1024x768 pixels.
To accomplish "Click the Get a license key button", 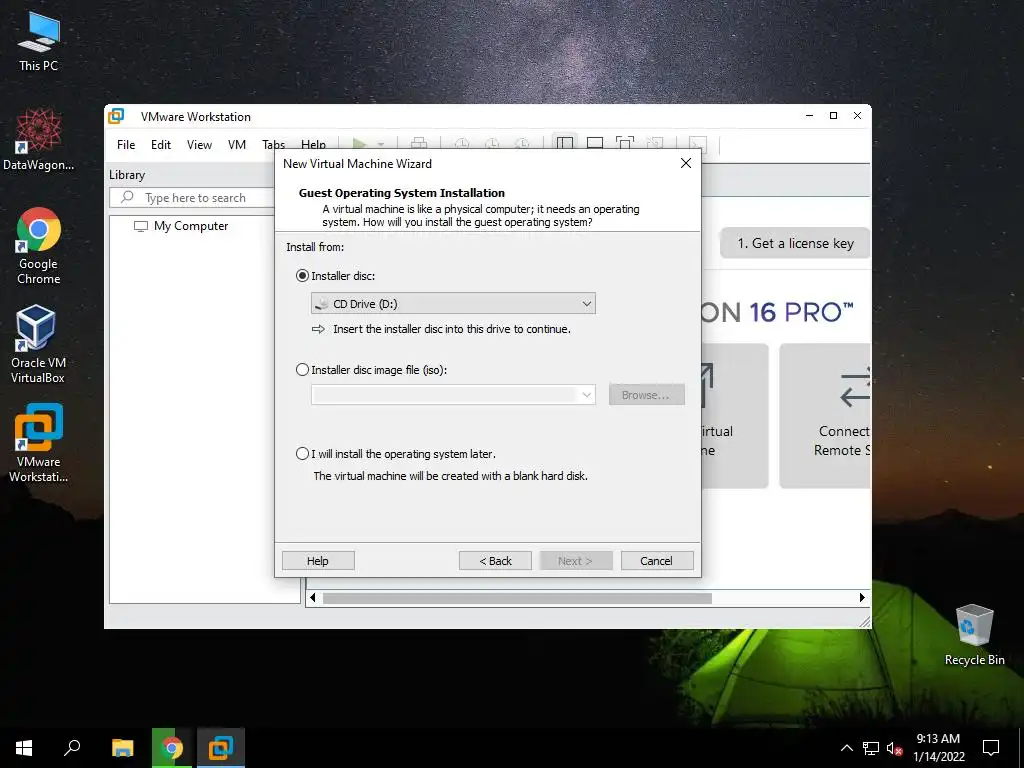I will tap(795, 243).
